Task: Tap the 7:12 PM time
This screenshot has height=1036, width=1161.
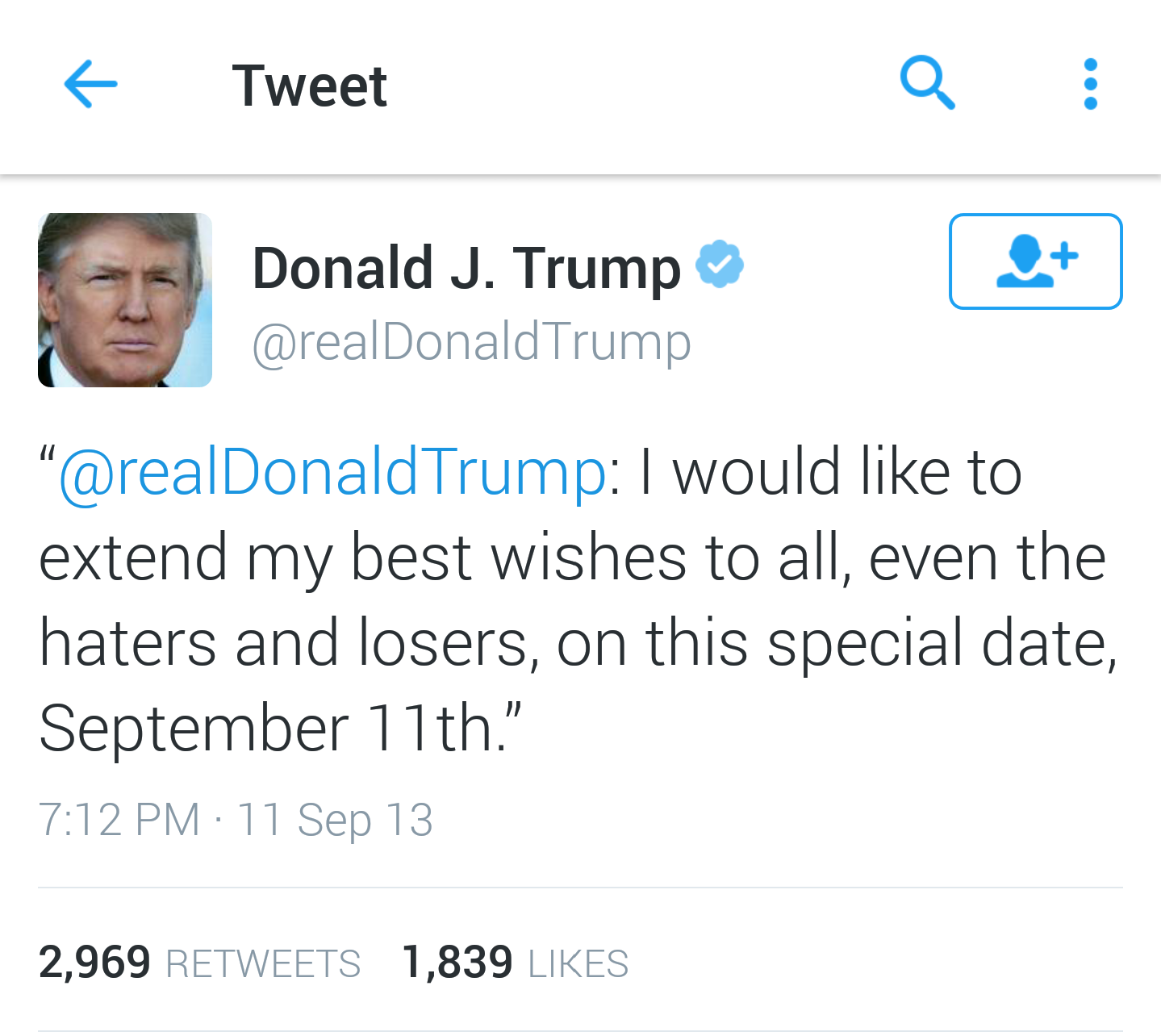Action: [119, 820]
